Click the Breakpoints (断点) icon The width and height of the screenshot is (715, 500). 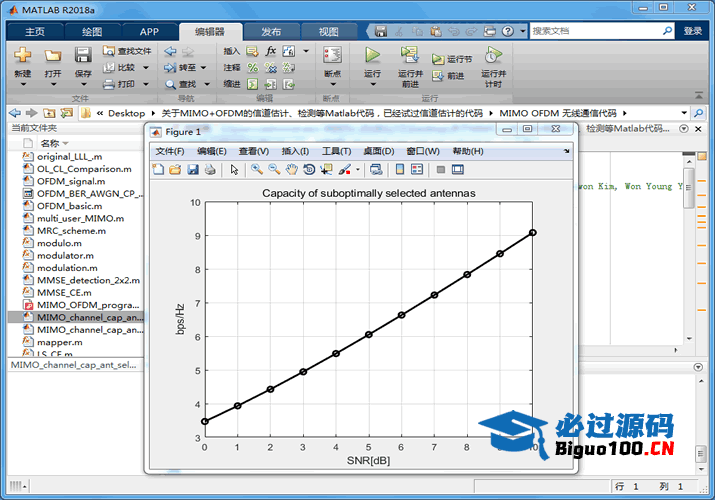point(332,55)
